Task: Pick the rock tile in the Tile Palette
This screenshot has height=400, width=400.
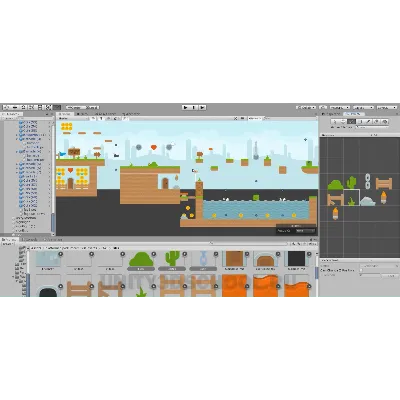Action: (367, 201)
